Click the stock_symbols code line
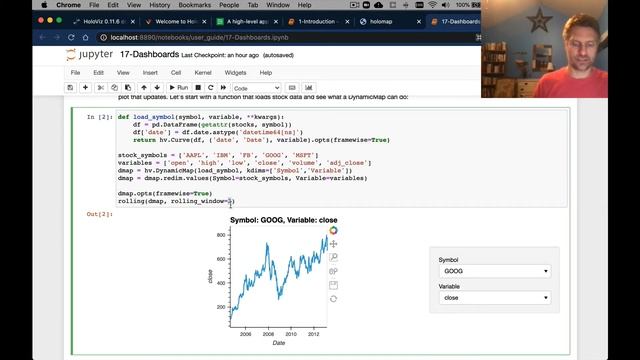 coord(218,156)
